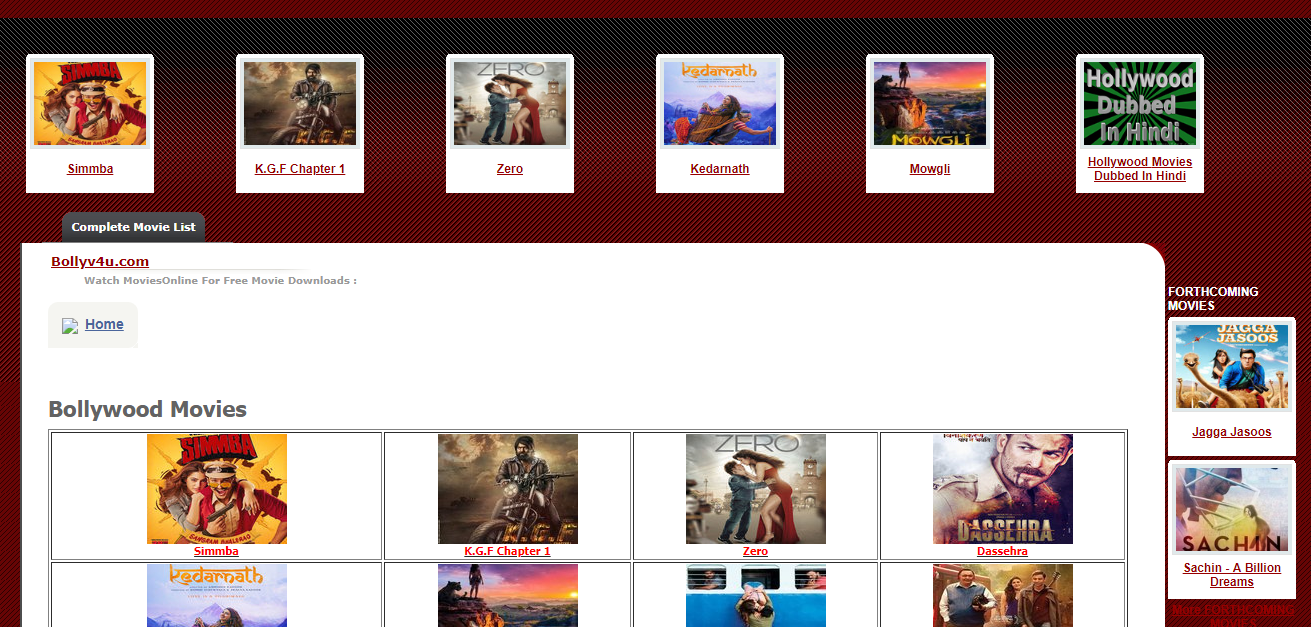Image resolution: width=1311 pixels, height=627 pixels.
Task: Open the K.G.F Chapter 1 link in the top featured strip
Action: 300,169
